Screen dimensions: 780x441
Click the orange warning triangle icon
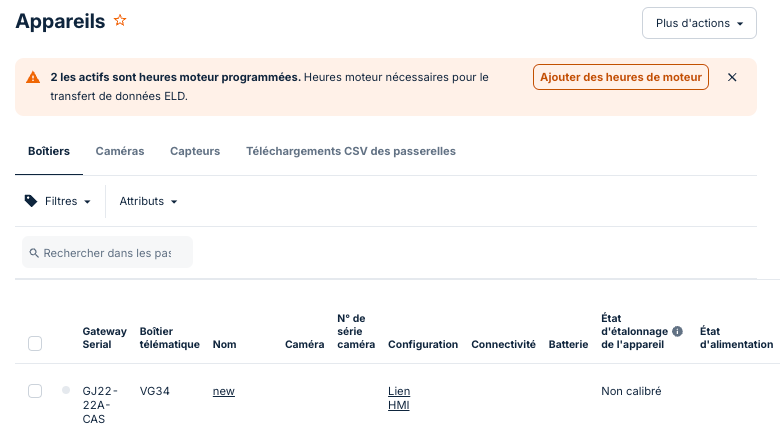pos(33,78)
